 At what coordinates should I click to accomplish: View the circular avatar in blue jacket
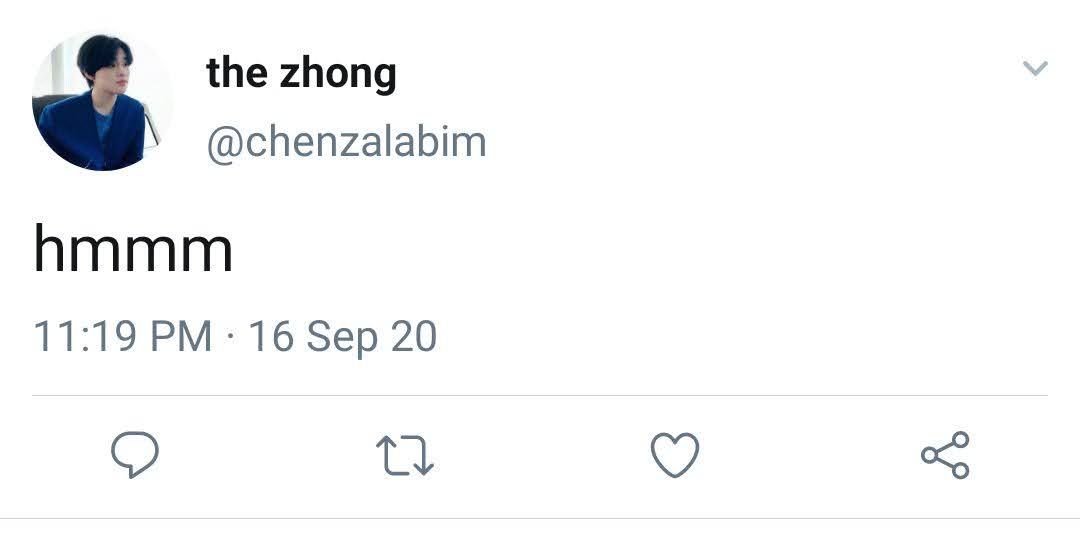click(x=102, y=101)
